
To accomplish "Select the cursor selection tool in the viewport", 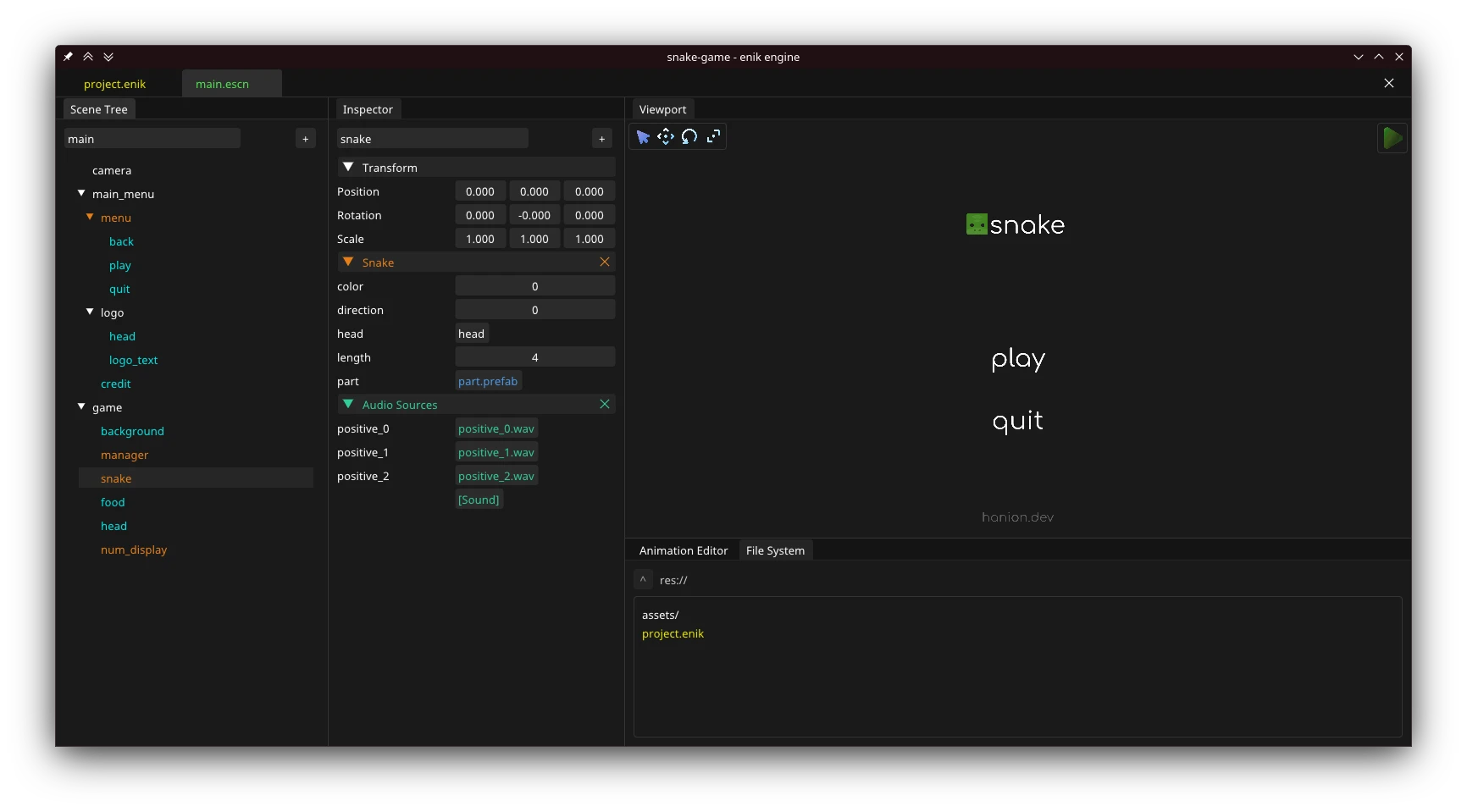I will (642, 136).
